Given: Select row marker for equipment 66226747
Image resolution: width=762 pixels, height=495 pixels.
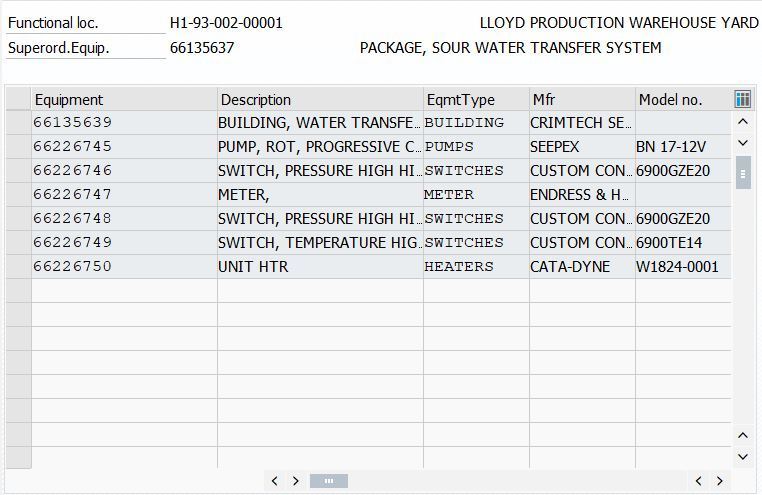Looking at the screenshot, I should click(x=18, y=195).
